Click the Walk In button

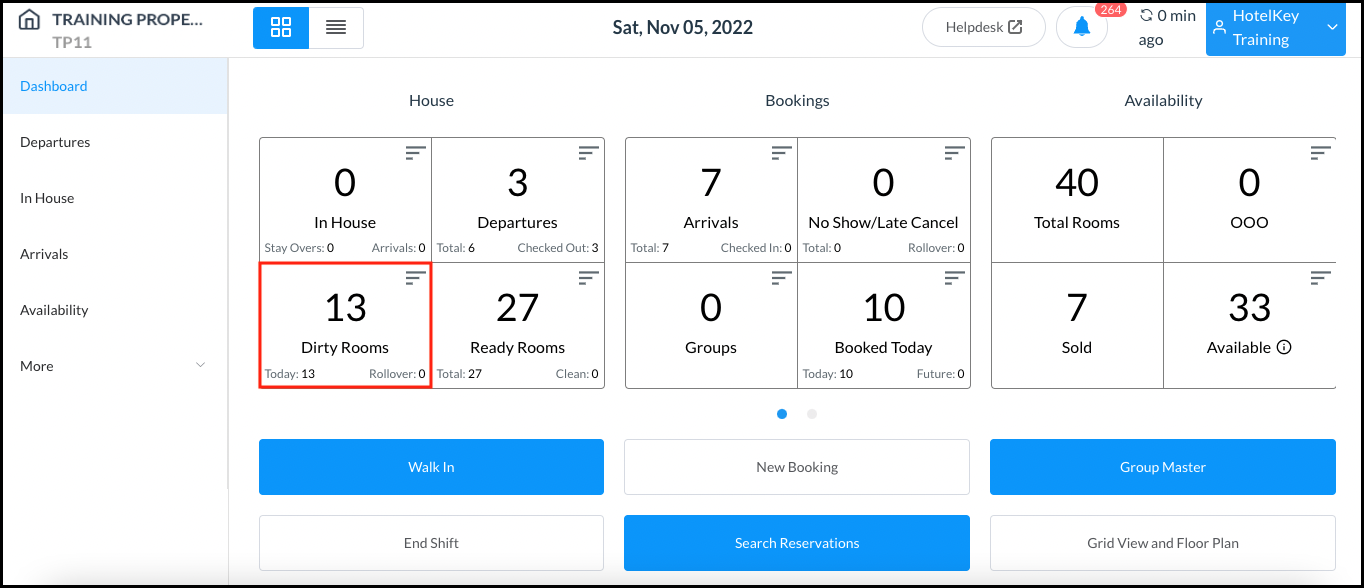tap(431, 467)
